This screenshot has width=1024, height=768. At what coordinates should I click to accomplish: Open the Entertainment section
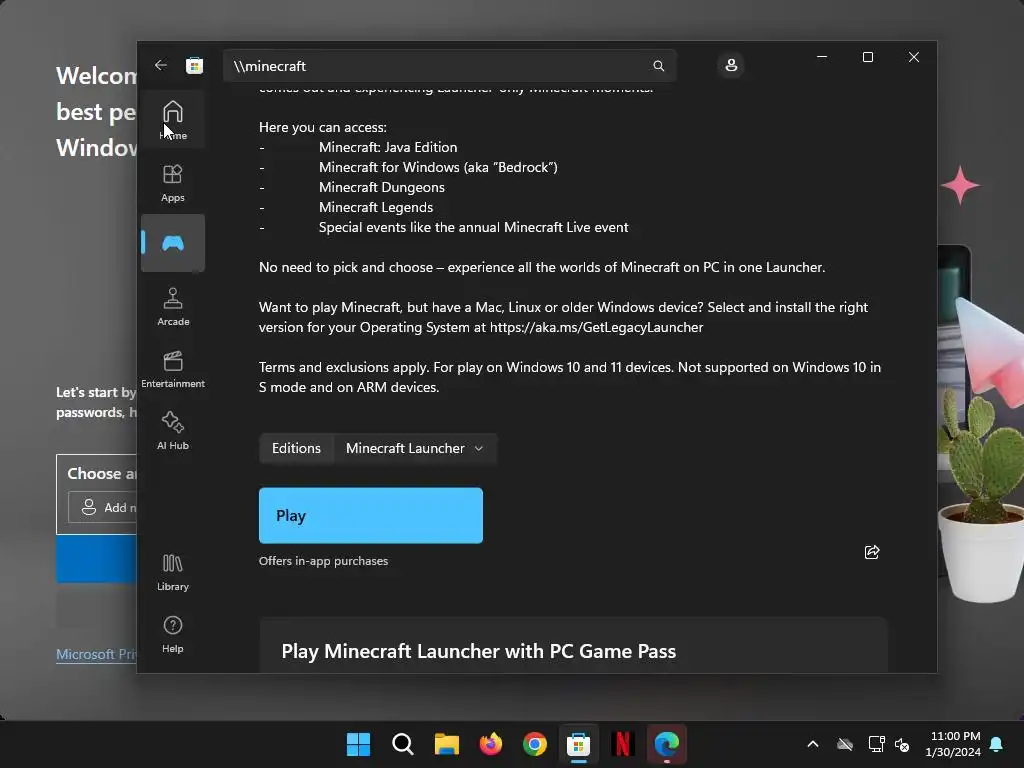[173, 369]
